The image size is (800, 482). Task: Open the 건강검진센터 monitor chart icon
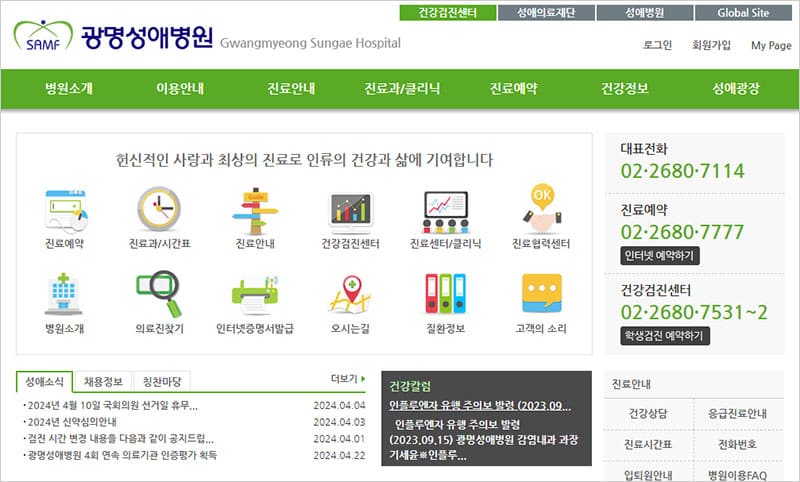pos(350,209)
